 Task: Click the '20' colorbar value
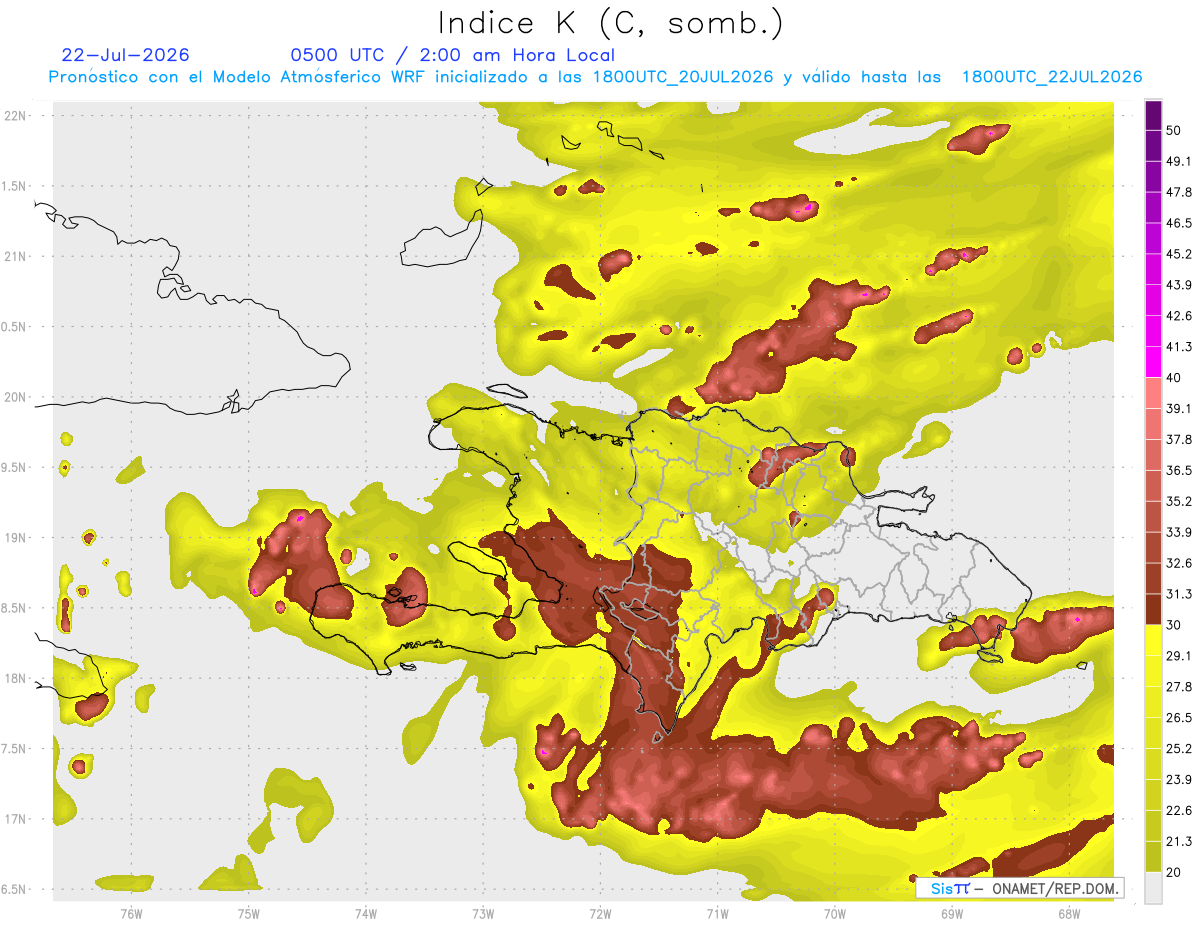pyautogui.click(x=1174, y=873)
